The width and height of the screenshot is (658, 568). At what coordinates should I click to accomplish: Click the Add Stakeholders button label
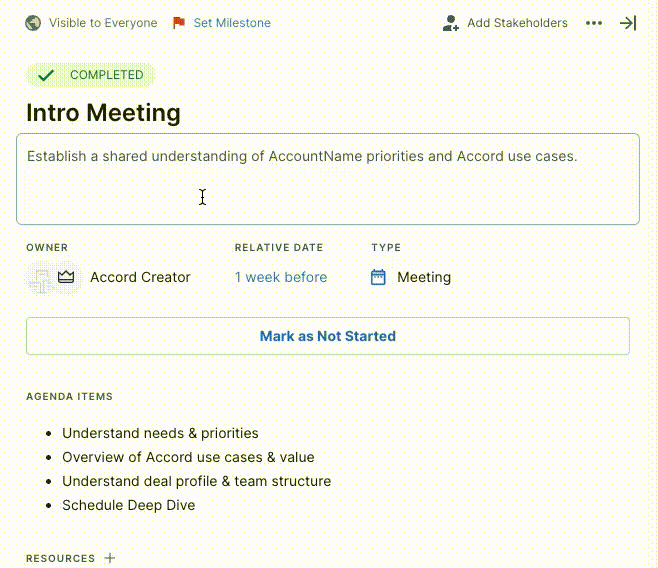point(517,23)
